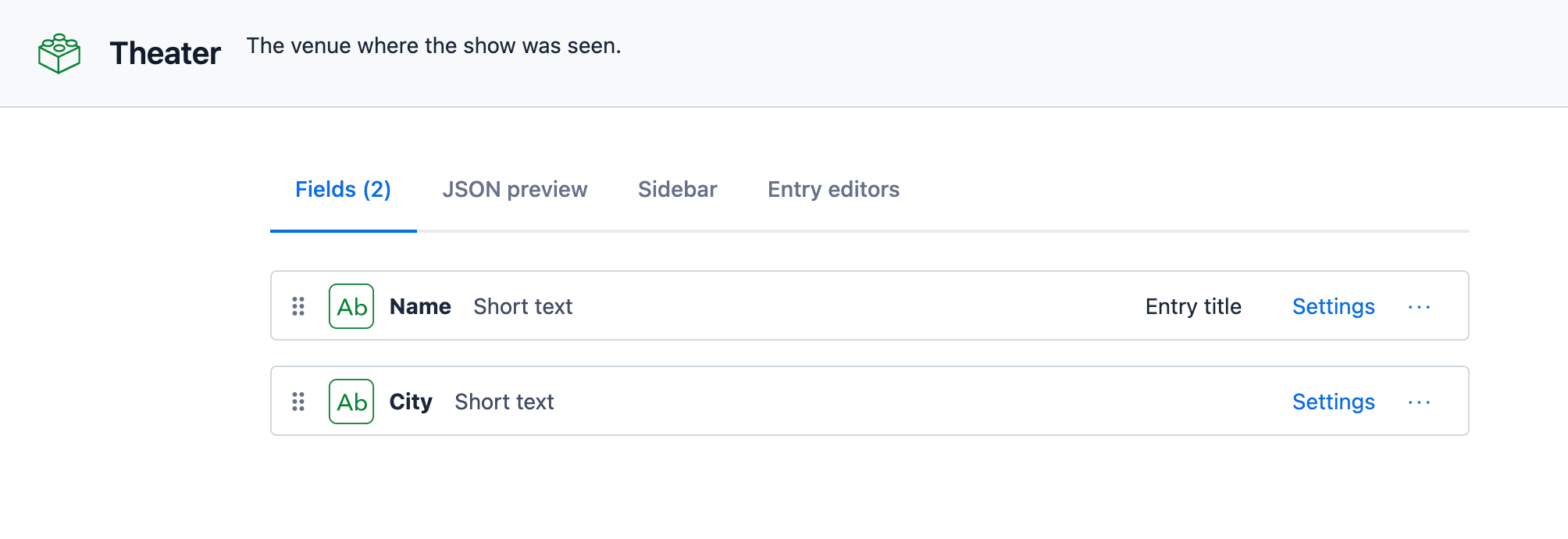The width and height of the screenshot is (1568, 539).
Task: Click Short text type of City field
Action: (504, 402)
